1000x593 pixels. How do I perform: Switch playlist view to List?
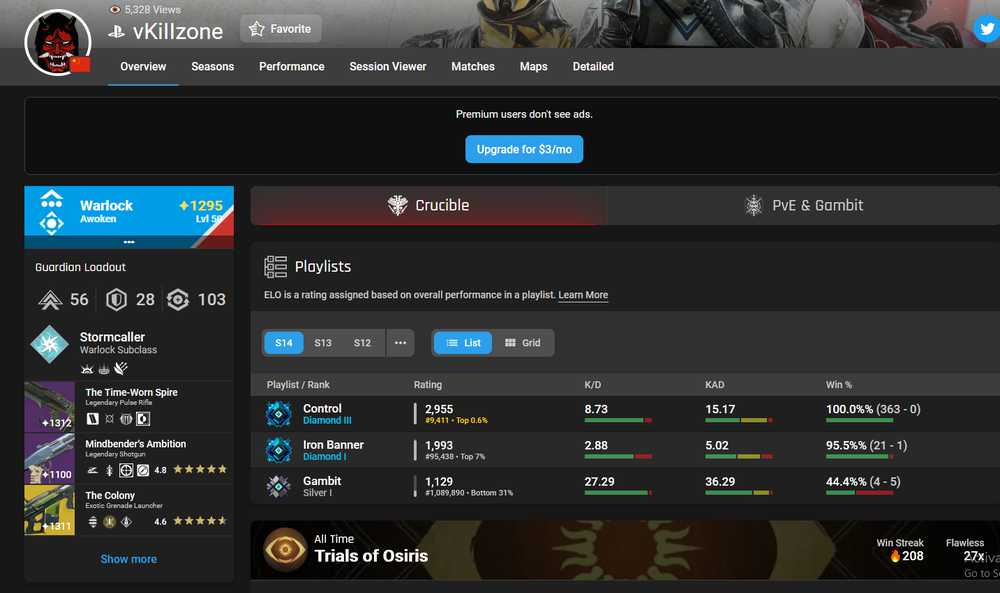click(463, 343)
